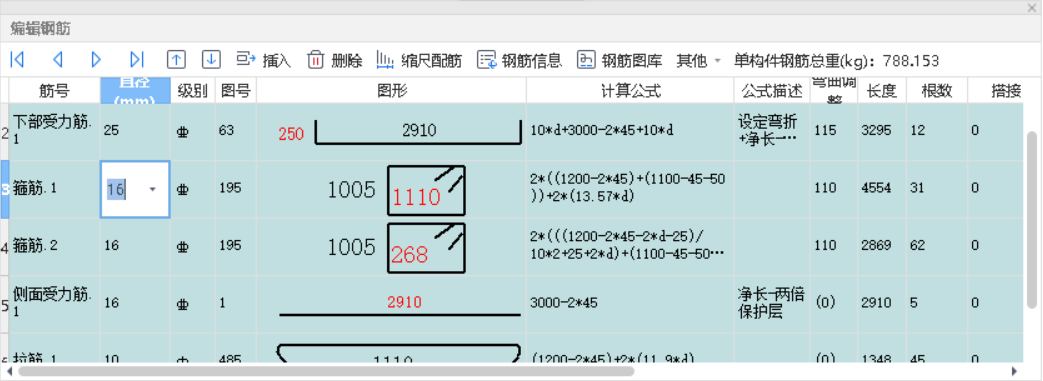Close the 编辑钢筋 panel with X

click(x=1033, y=7)
